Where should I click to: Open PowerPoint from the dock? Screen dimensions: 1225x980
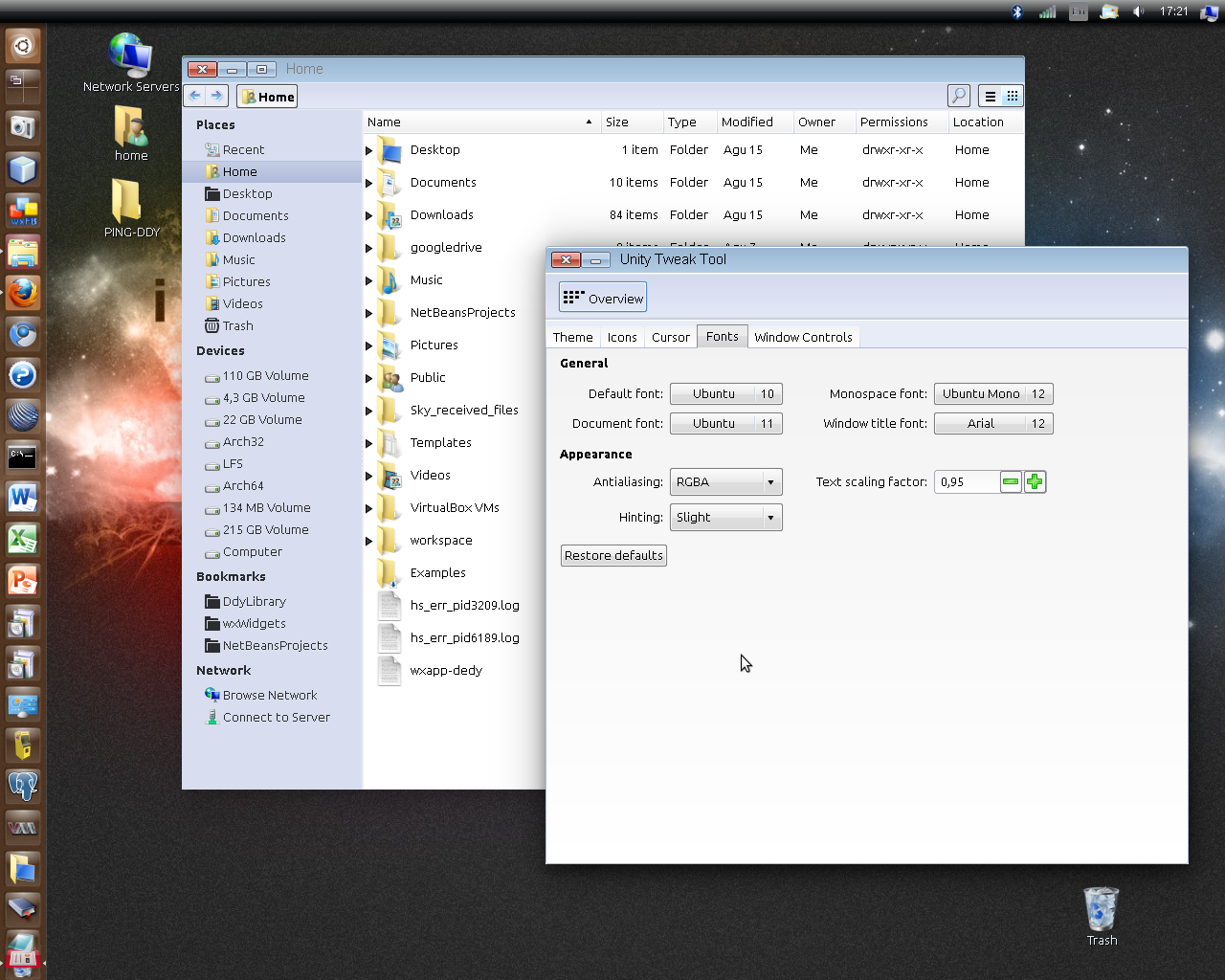click(x=23, y=580)
